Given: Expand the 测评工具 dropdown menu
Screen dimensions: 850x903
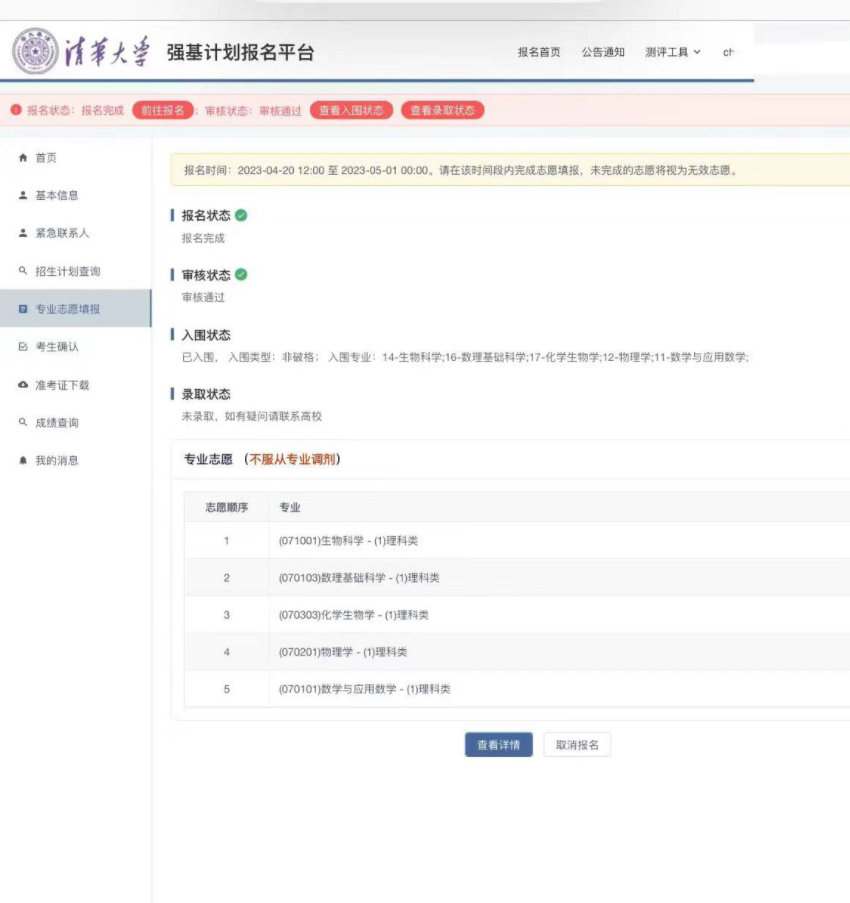Looking at the screenshot, I should click(673, 52).
